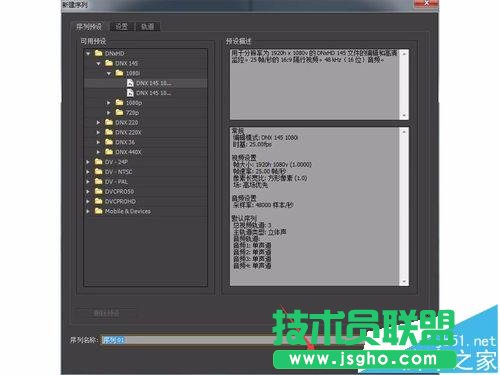Click up arrow of preset description scrollbar
Screen dimensions: 500x375
(404, 53)
